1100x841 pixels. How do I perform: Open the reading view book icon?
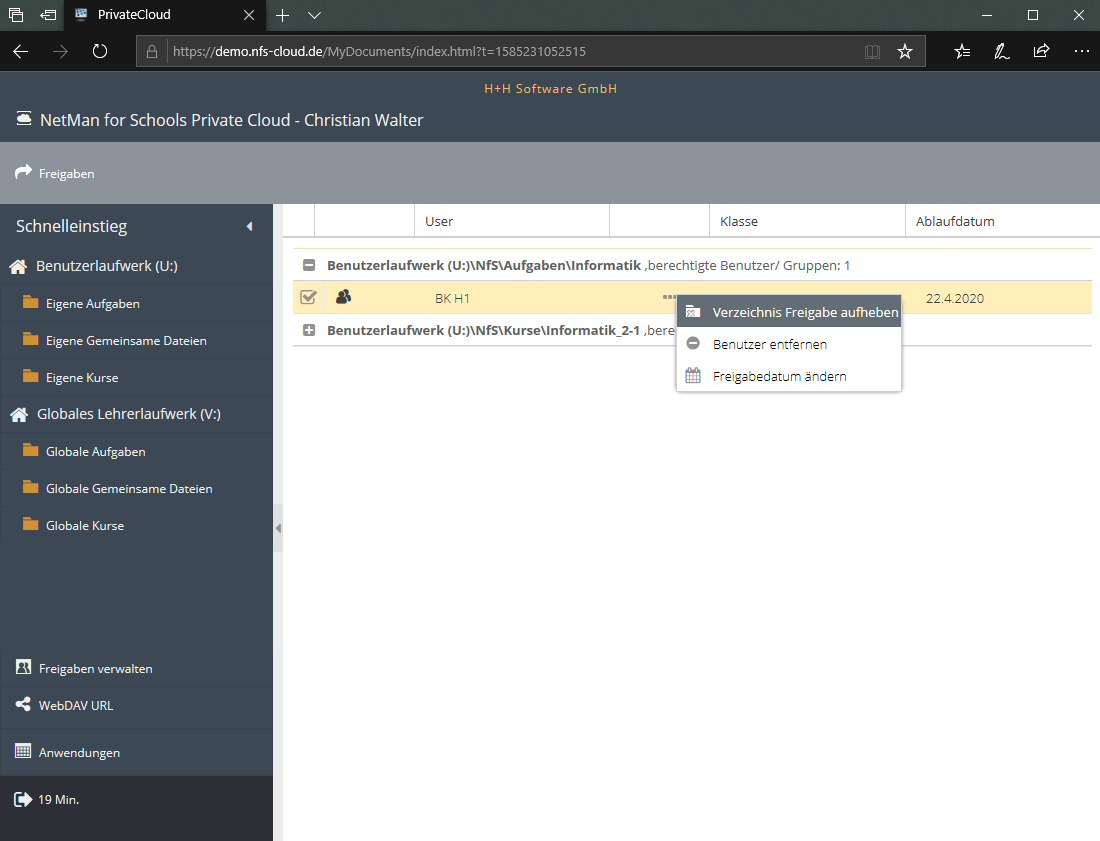(872, 51)
